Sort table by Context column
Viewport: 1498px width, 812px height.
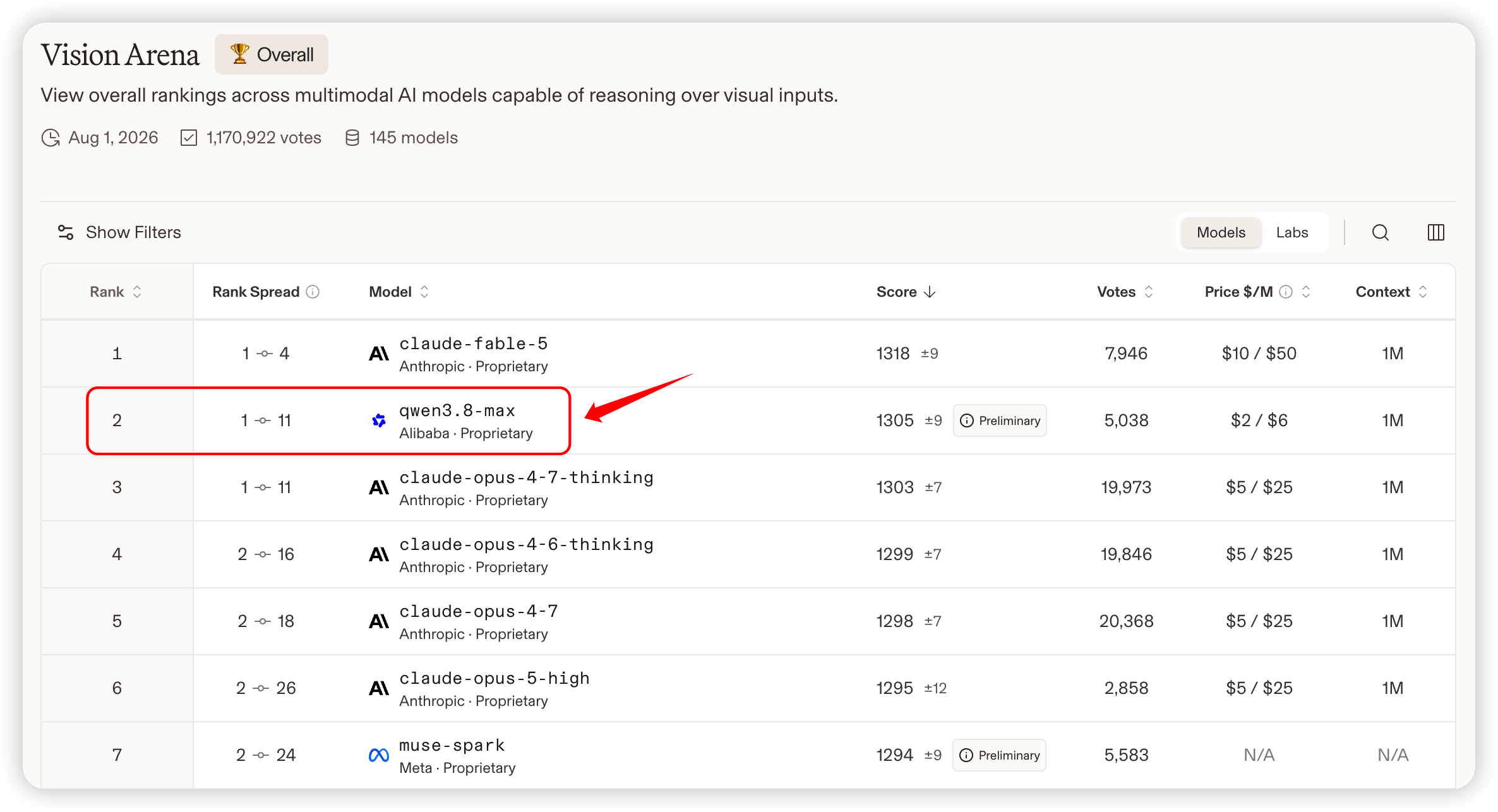point(1391,292)
